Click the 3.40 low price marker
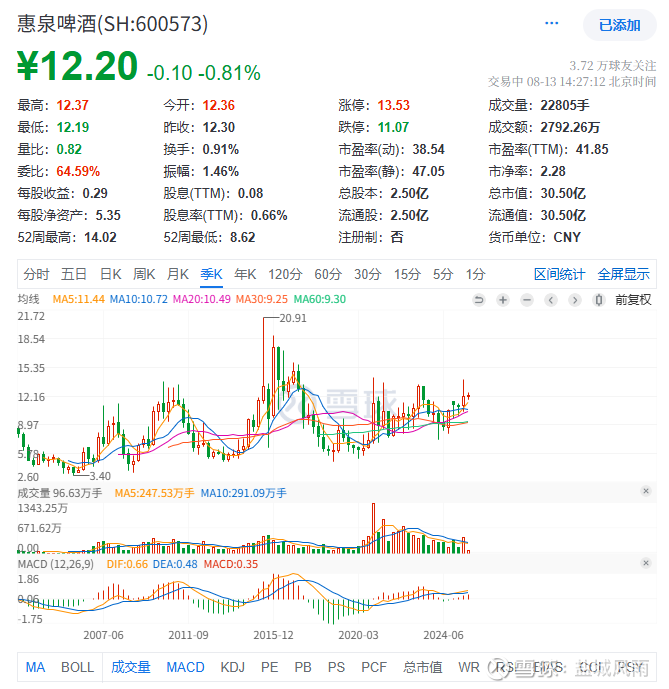Viewport: 669px width, 689px height. pyautogui.click(x=100, y=476)
